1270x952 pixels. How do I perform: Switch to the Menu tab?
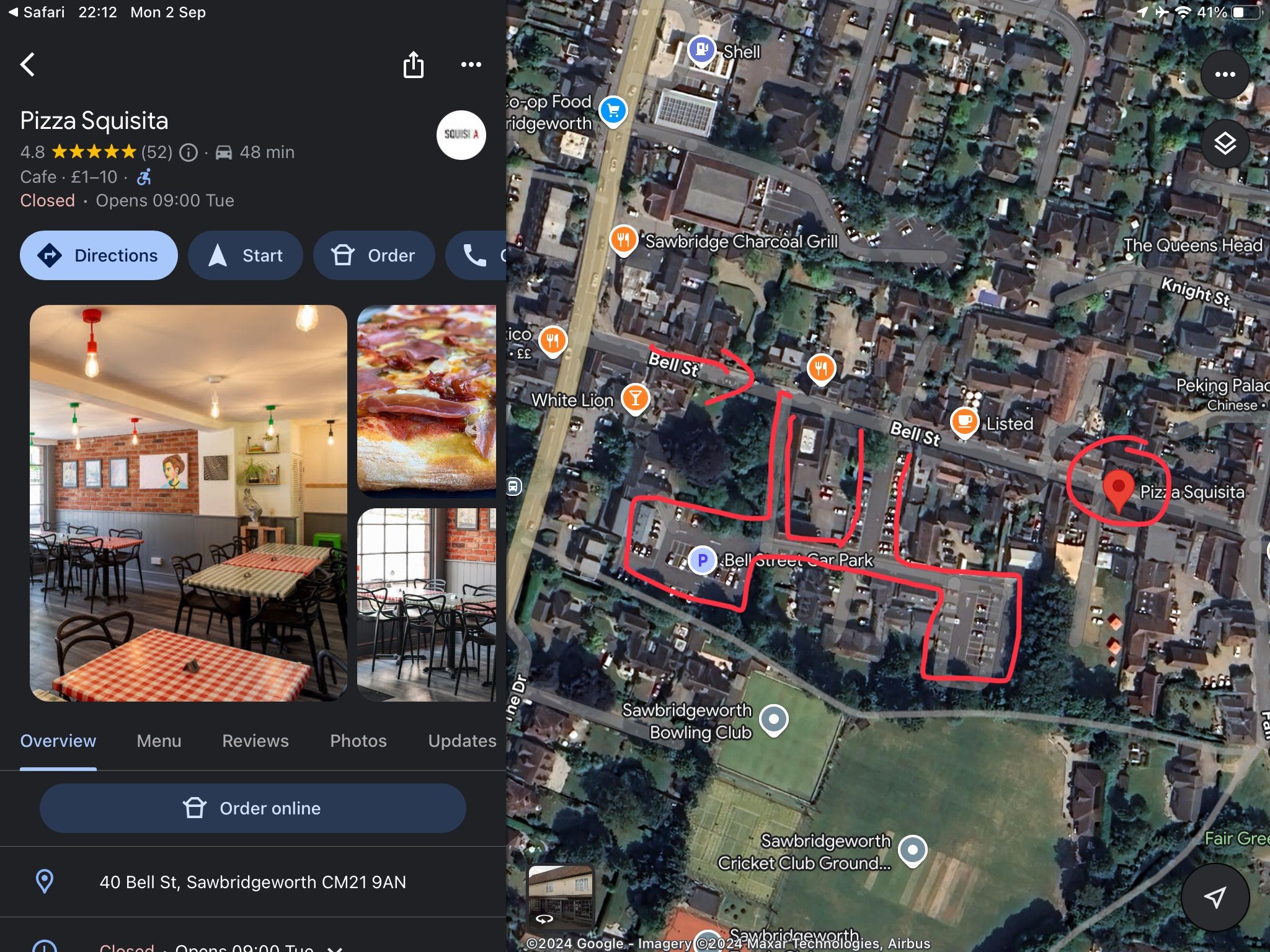click(159, 741)
